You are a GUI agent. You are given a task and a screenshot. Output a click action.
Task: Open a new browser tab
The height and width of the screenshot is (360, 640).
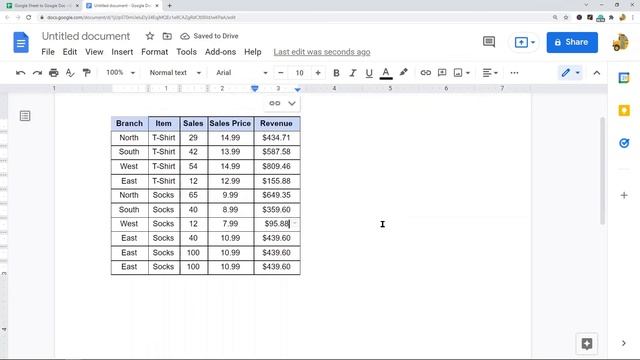(x=169, y=6)
